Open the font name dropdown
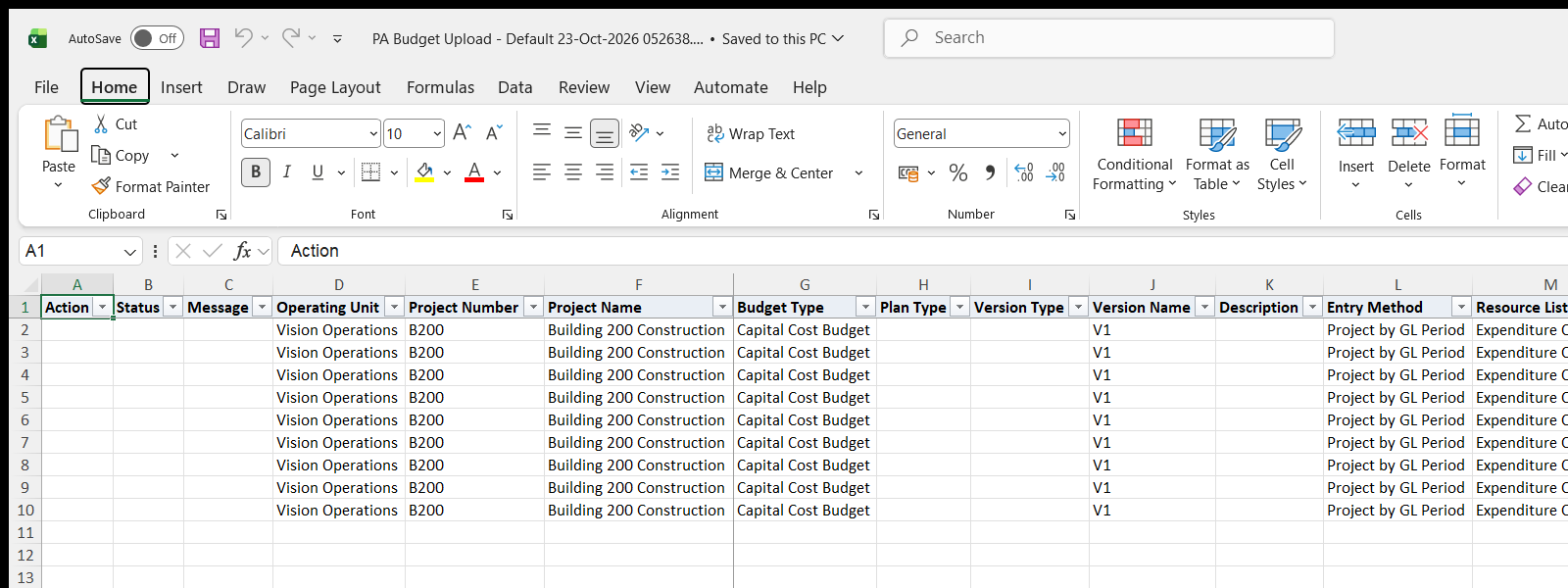Image resolution: width=1568 pixels, height=588 pixels. [373, 134]
